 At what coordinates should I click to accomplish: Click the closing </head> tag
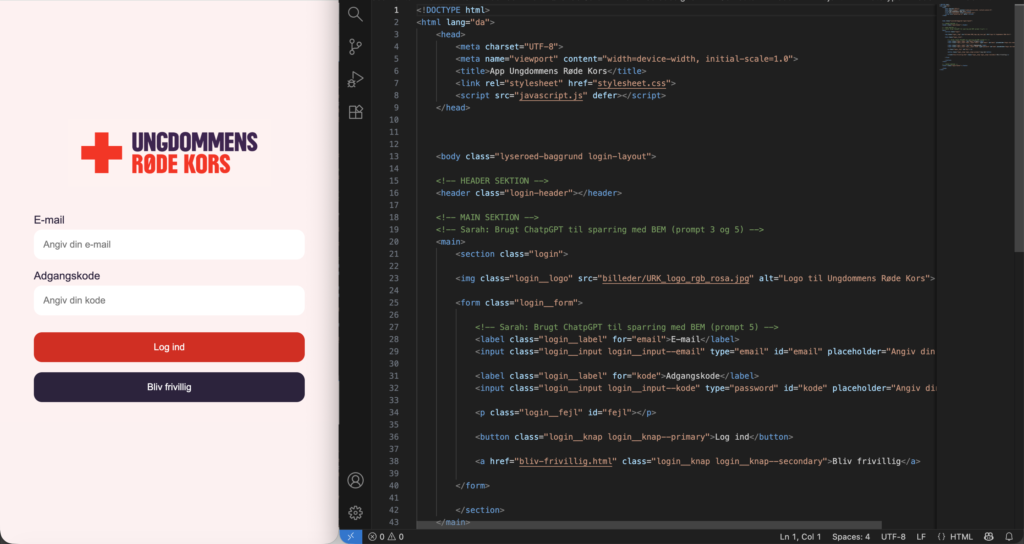point(453,108)
